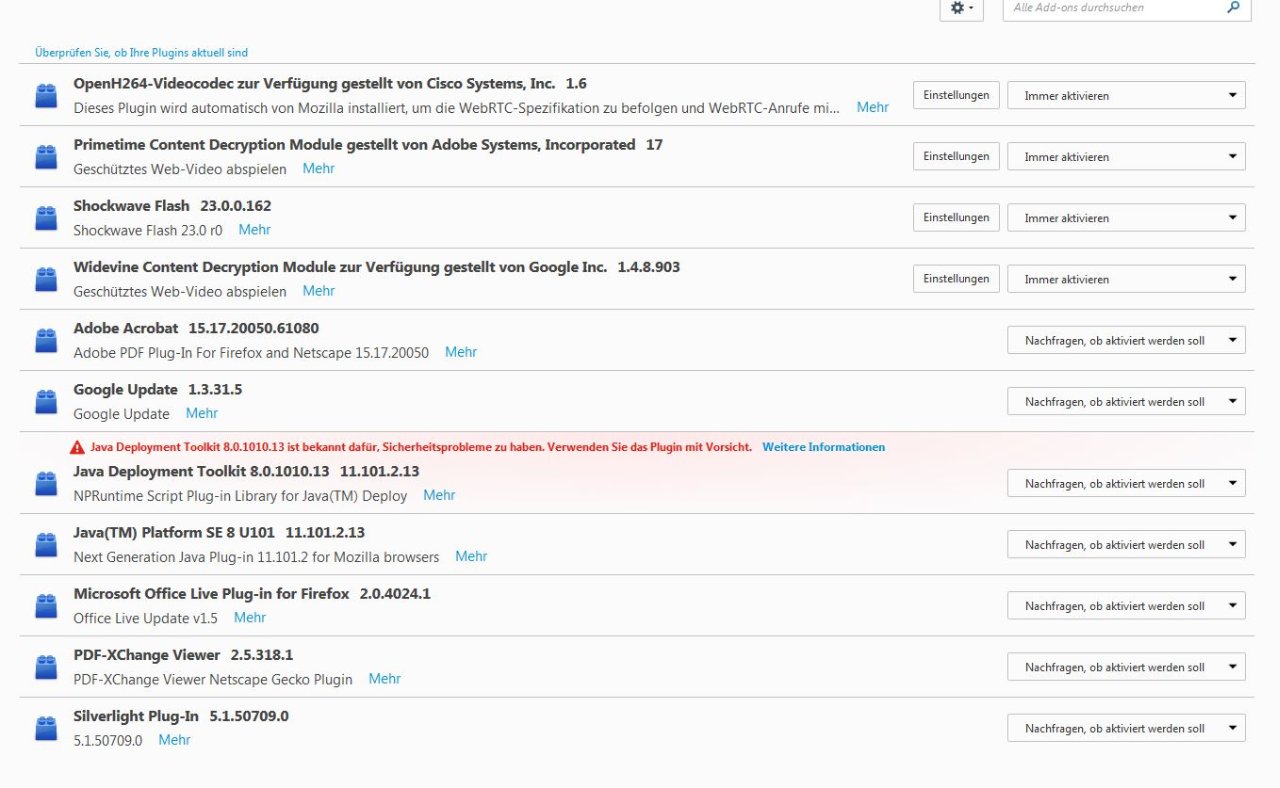Open activation dropdown for Adobe Acrobat
1280x788 pixels.
click(1126, 341)
